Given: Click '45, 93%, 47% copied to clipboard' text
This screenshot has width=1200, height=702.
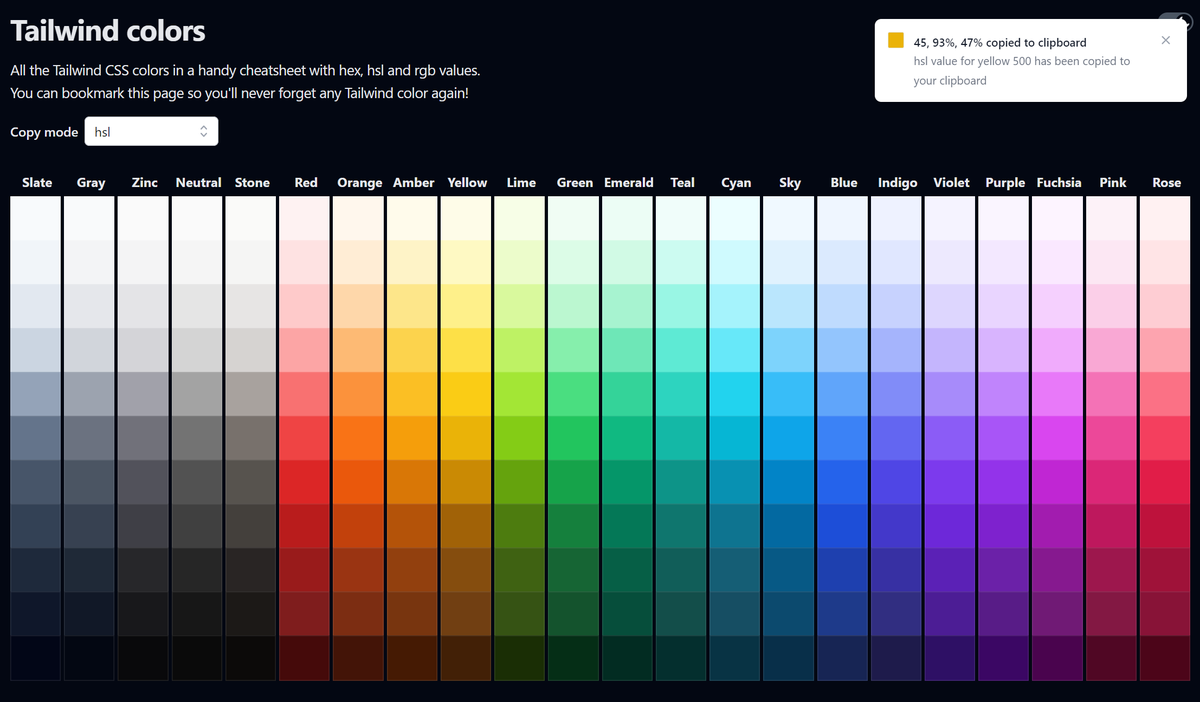Looking at the screenshot, I should [1000, 43].
